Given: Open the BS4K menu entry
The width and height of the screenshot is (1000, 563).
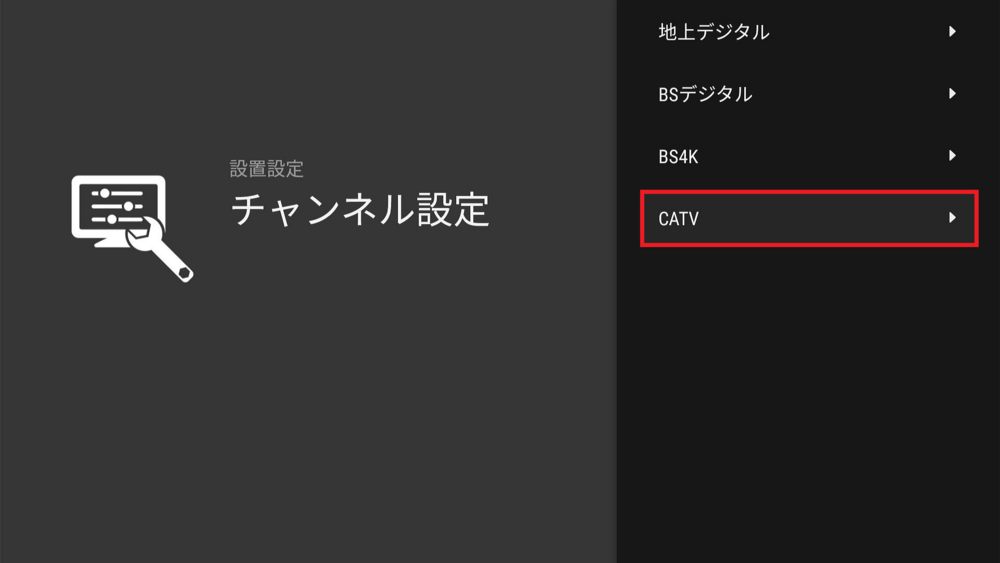Looking at the screenshot, I should click(809, 156).
